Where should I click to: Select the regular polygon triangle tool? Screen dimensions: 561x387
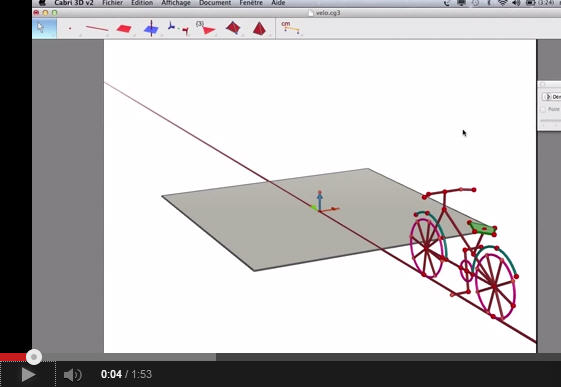(206, 28)
